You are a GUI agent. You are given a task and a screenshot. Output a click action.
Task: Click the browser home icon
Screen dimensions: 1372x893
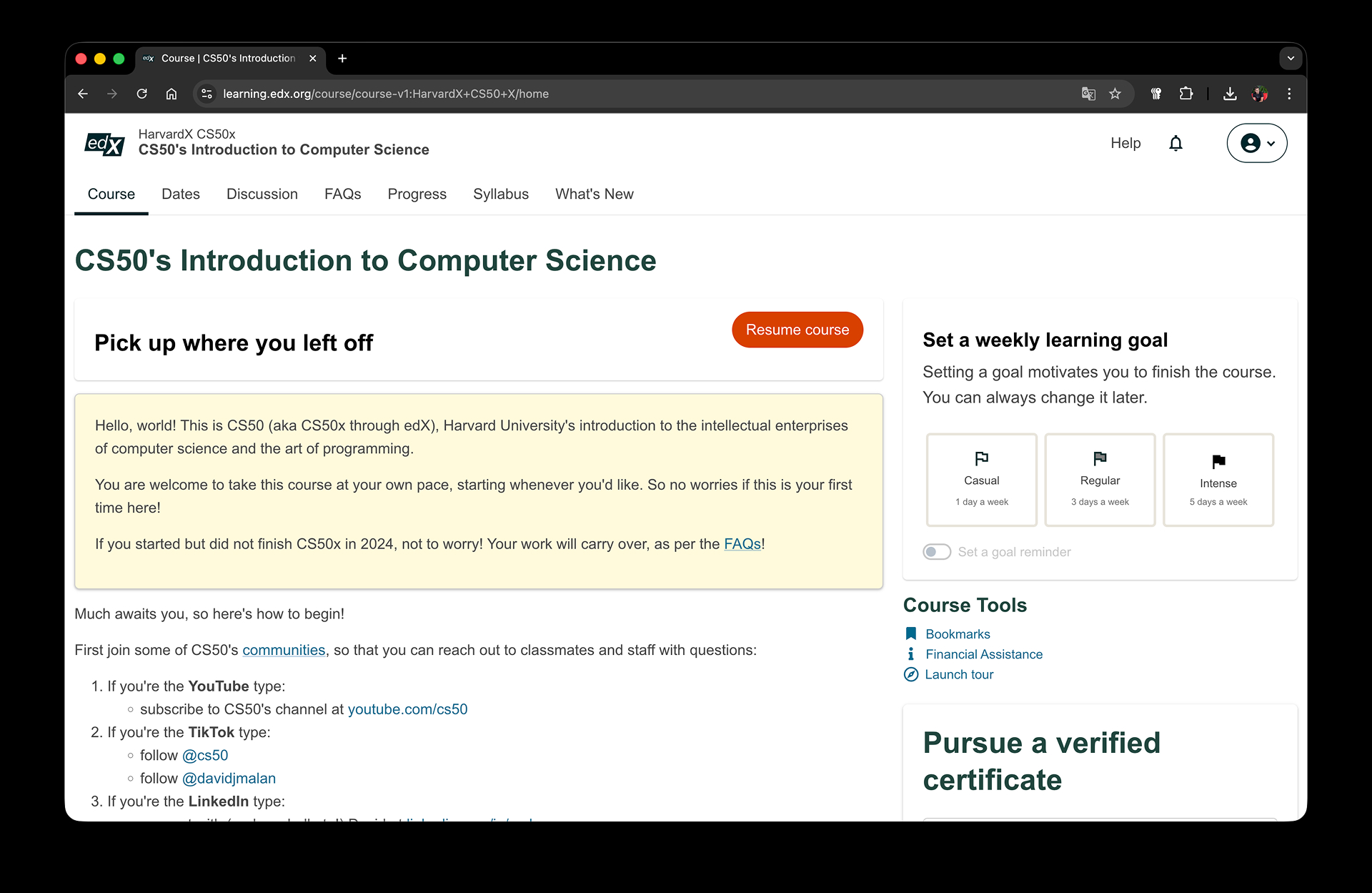(171, 94)
